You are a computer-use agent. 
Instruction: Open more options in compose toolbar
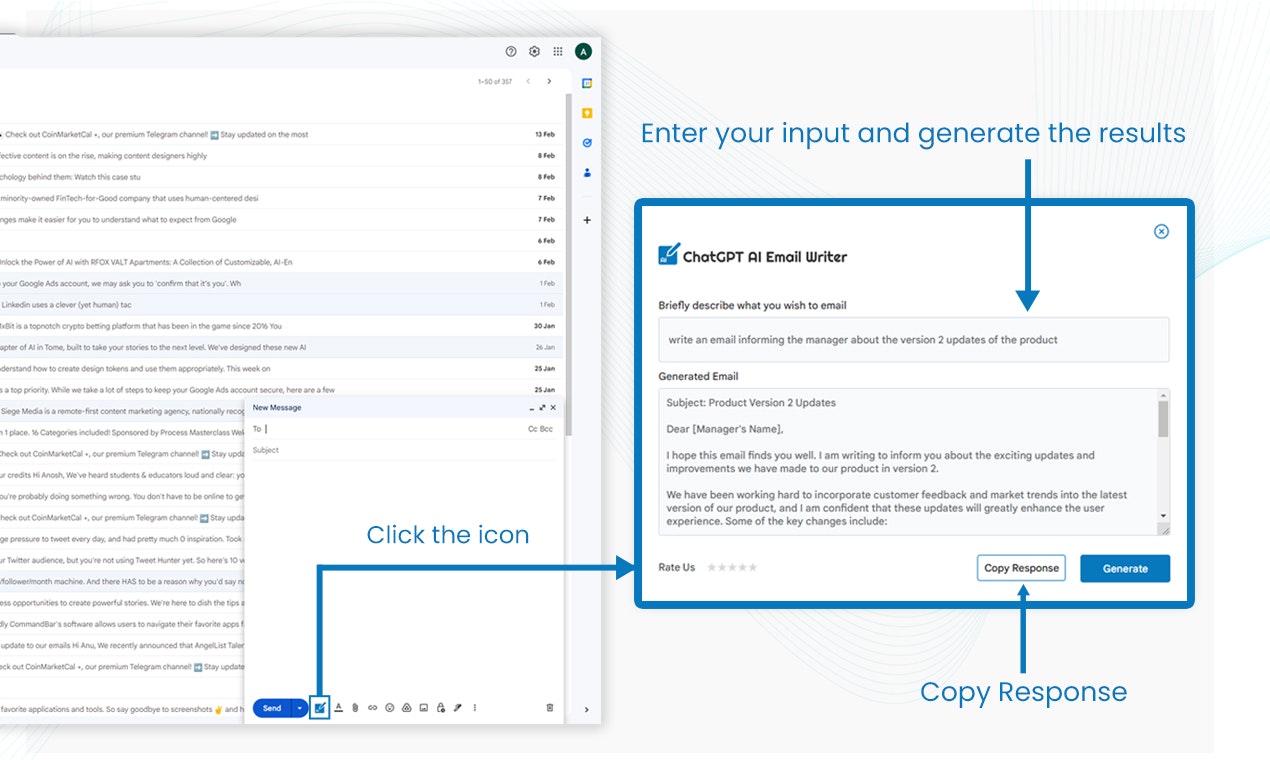click(474, 708)
